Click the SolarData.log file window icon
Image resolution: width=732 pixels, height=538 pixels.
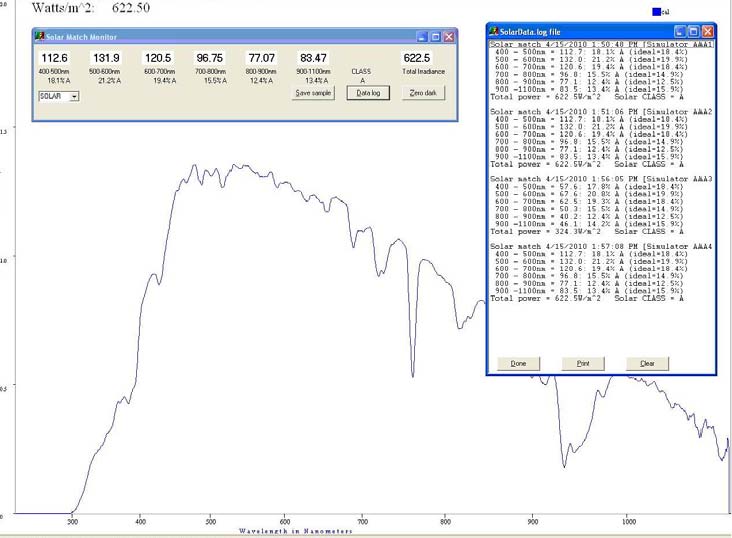pyautogui.click(x=495, y=31)
